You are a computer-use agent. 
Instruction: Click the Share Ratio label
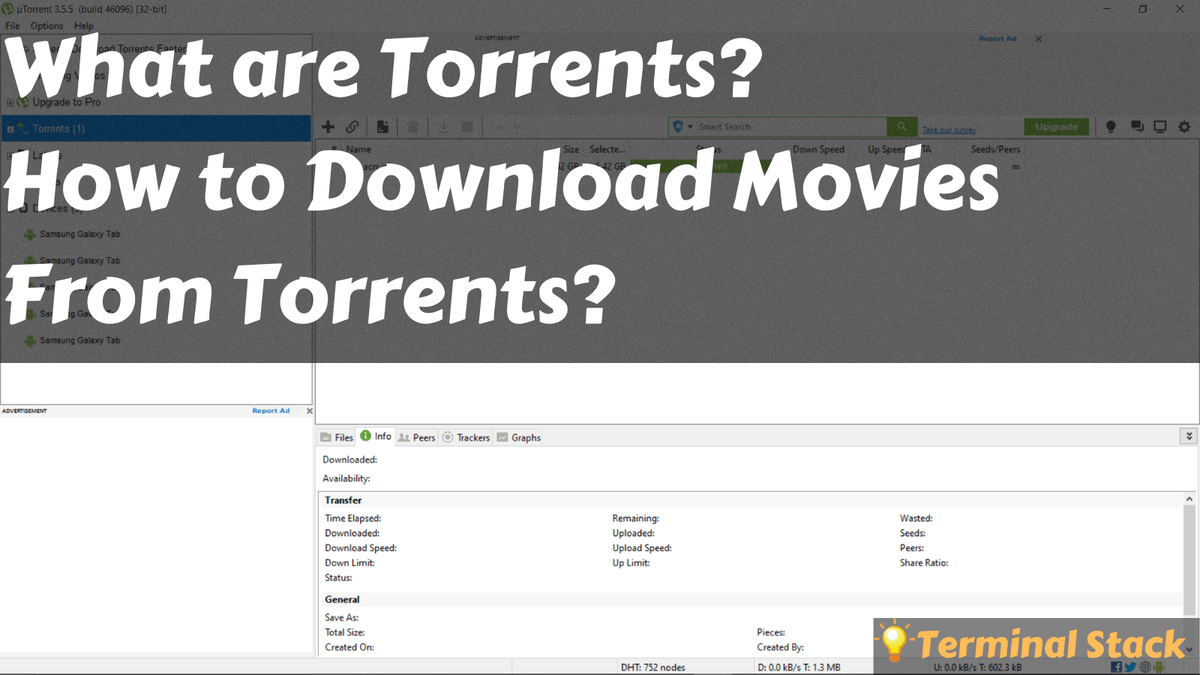924,563
